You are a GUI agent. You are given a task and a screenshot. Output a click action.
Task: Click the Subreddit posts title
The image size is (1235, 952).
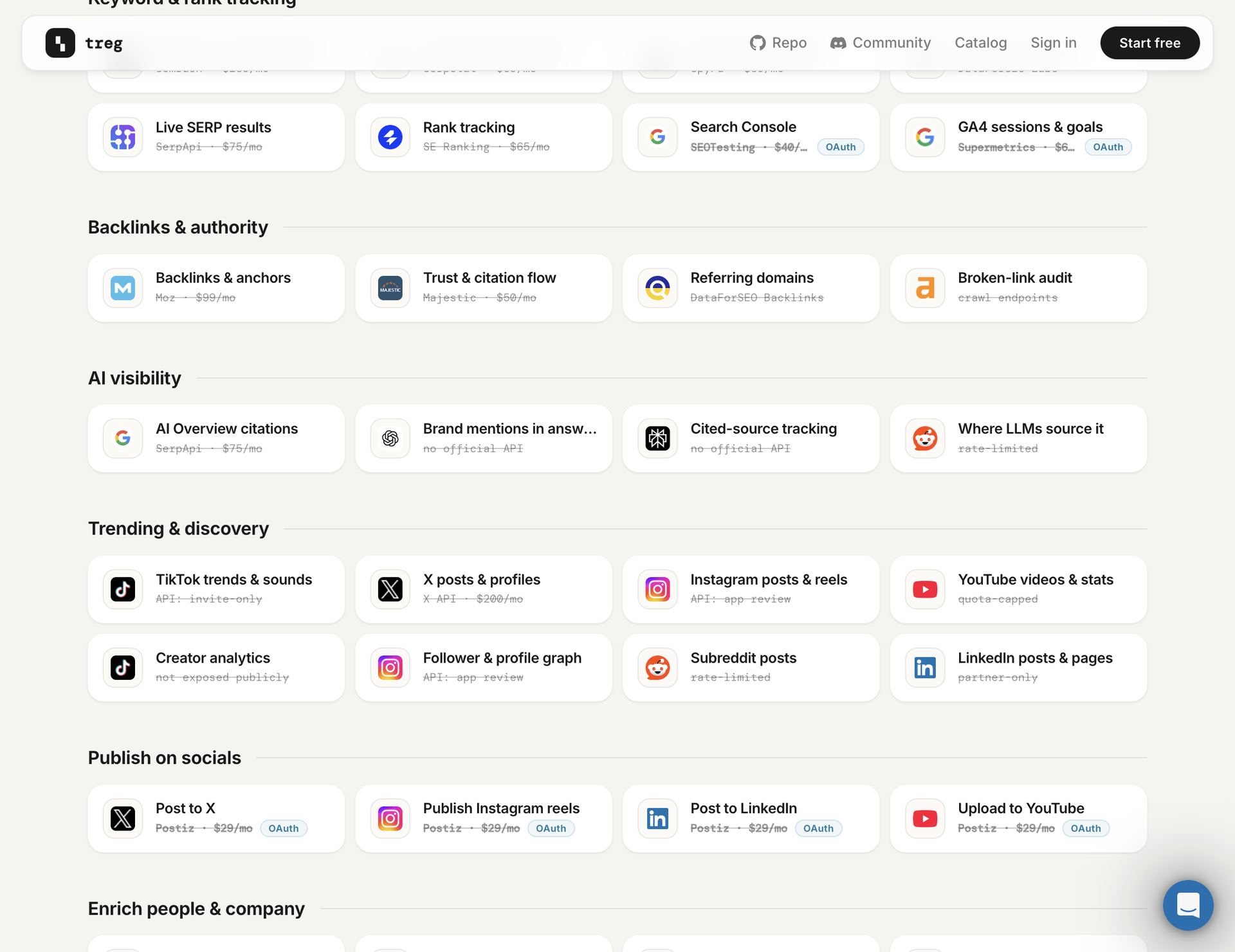744,658
